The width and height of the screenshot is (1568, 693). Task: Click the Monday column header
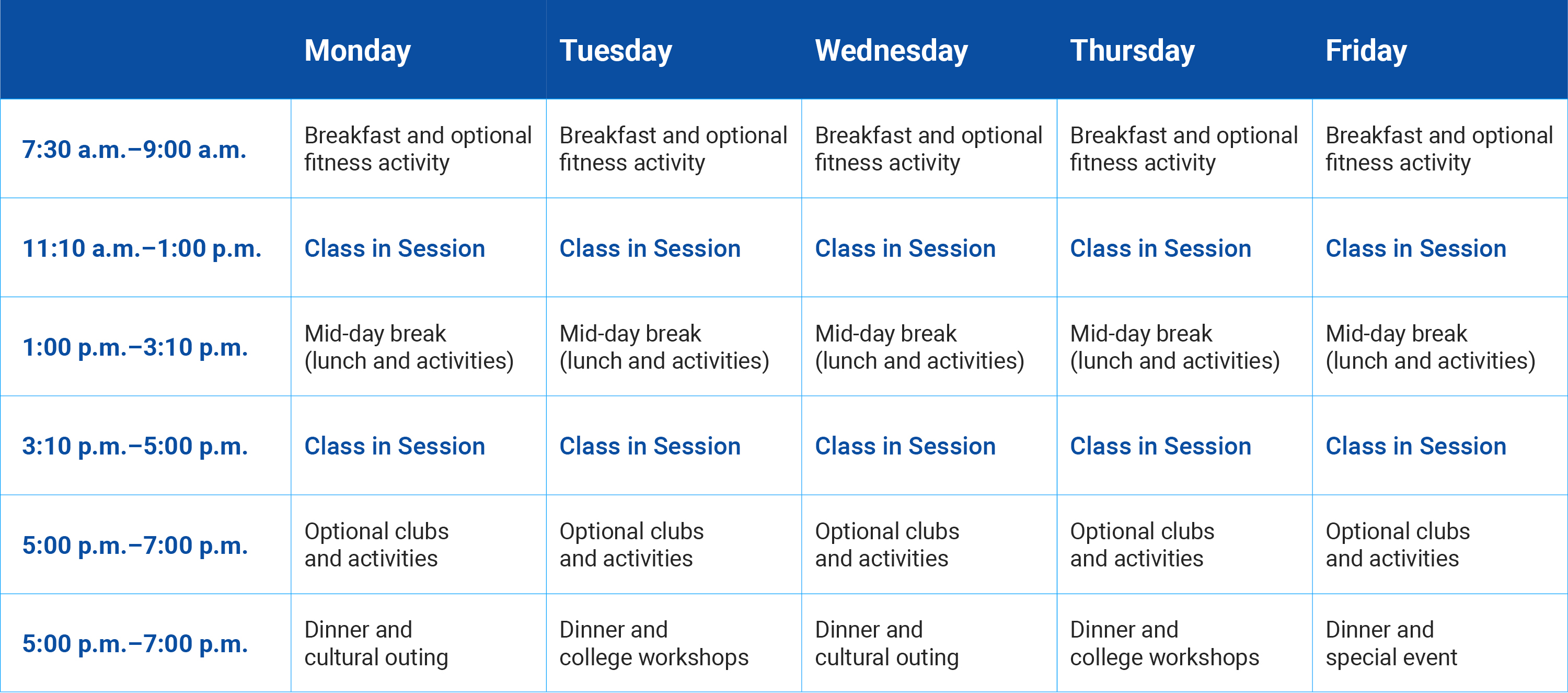click(x=358, y=51)
